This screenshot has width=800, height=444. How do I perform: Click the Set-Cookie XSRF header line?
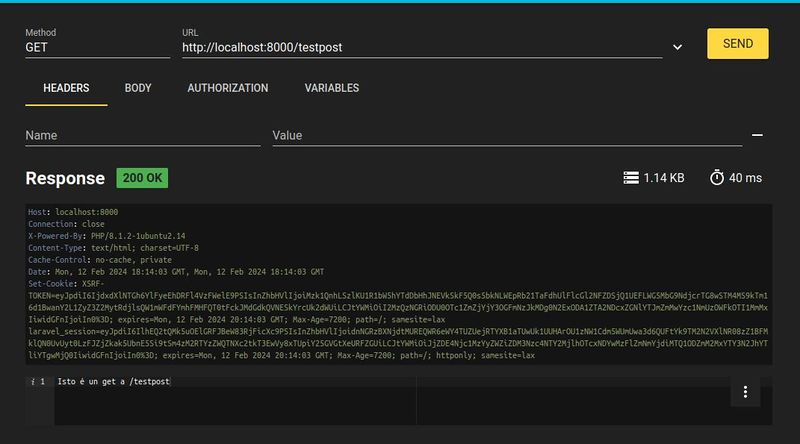[x=66, y=284]
